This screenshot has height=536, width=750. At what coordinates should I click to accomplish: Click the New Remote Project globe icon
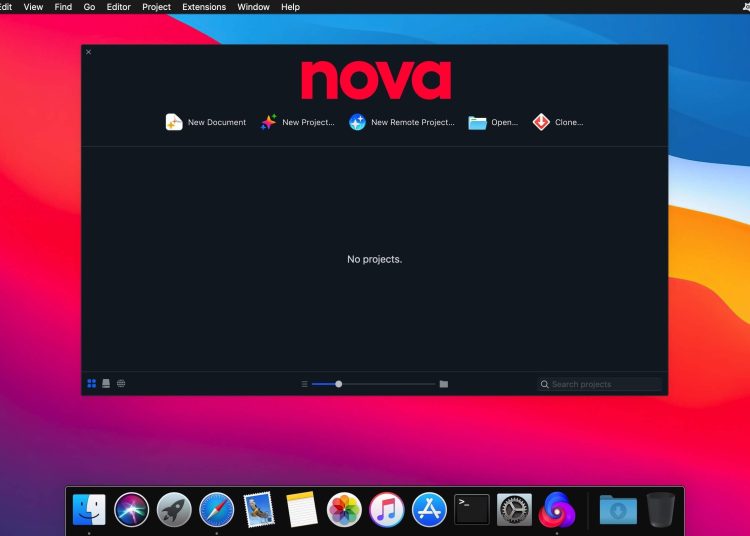click(x=357, y=122)
